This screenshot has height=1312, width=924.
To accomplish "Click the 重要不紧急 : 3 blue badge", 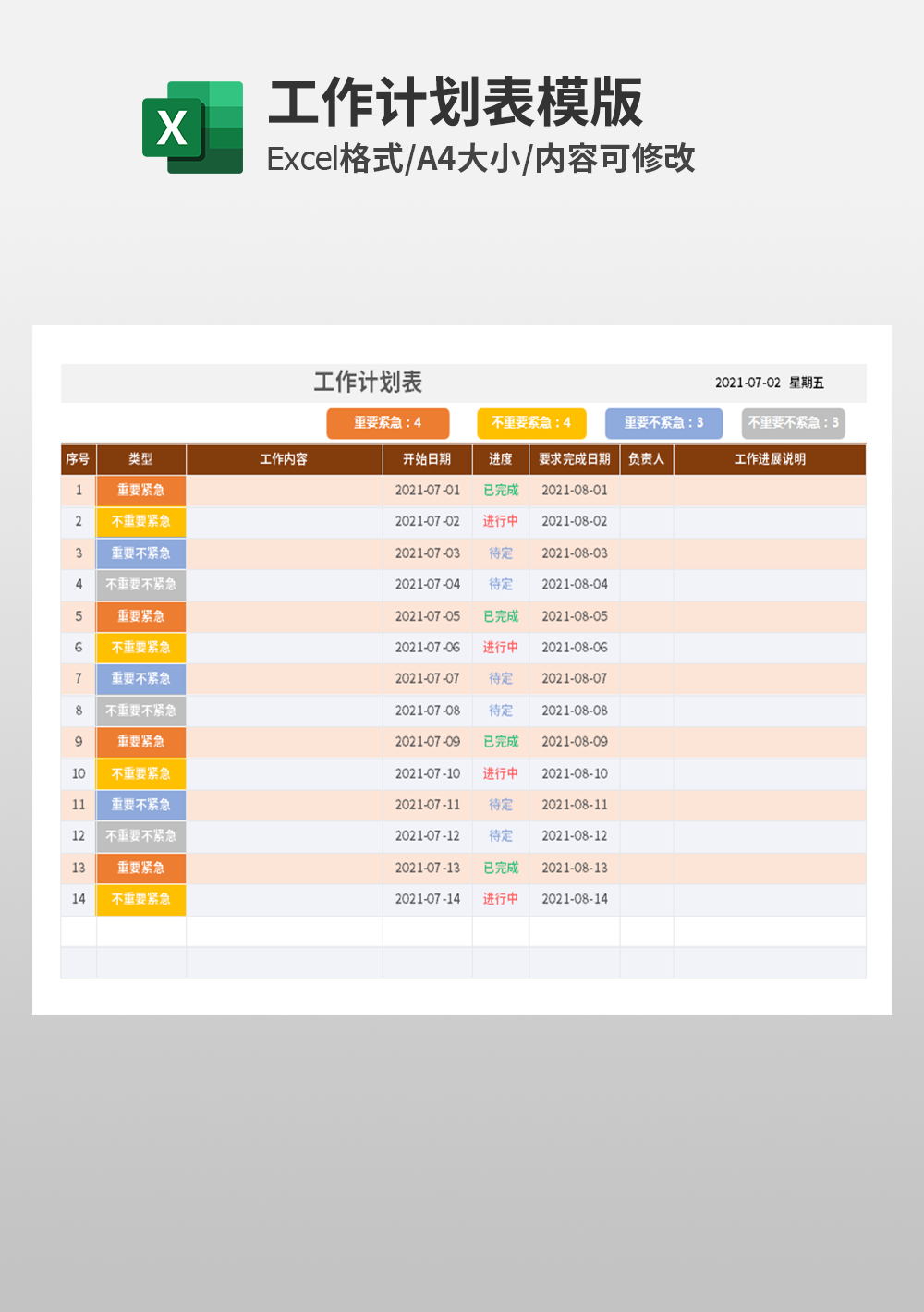I will click(663, 423).
